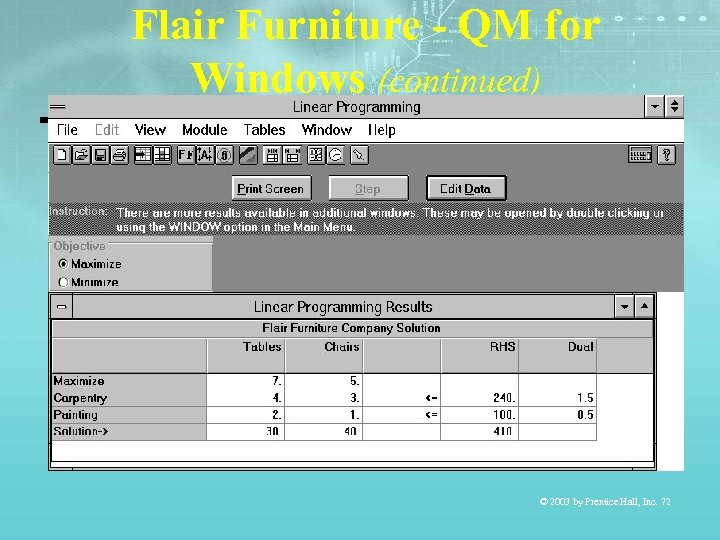Click the up-down restore arrow on main title bar
720x540 pixels.
coord(674,107)
